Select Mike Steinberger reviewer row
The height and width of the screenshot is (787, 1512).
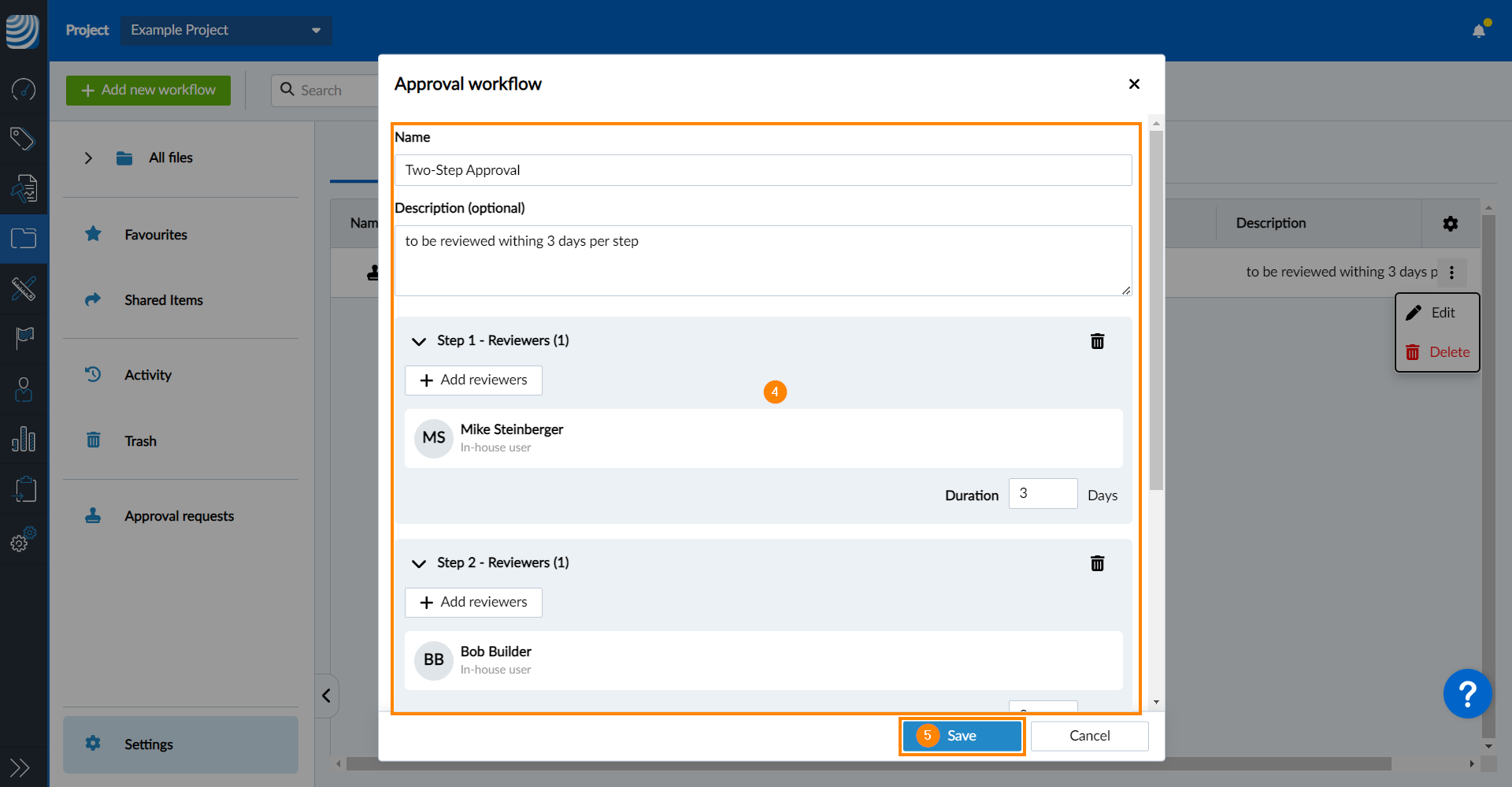click(763, 438)
